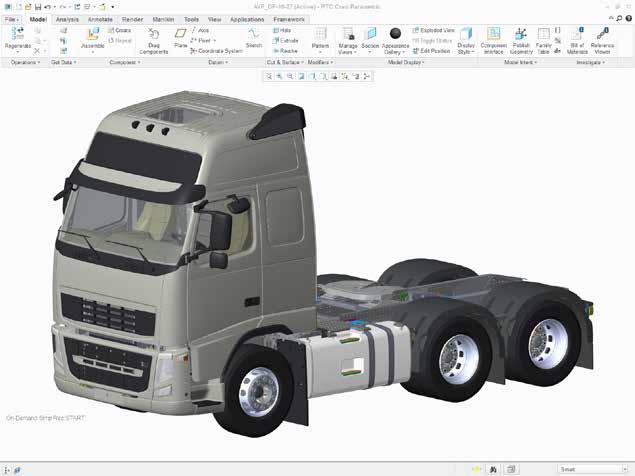635x476 pixels.
Task: Click the model tree icon in status bar
Action: click(x=7, y=470)
